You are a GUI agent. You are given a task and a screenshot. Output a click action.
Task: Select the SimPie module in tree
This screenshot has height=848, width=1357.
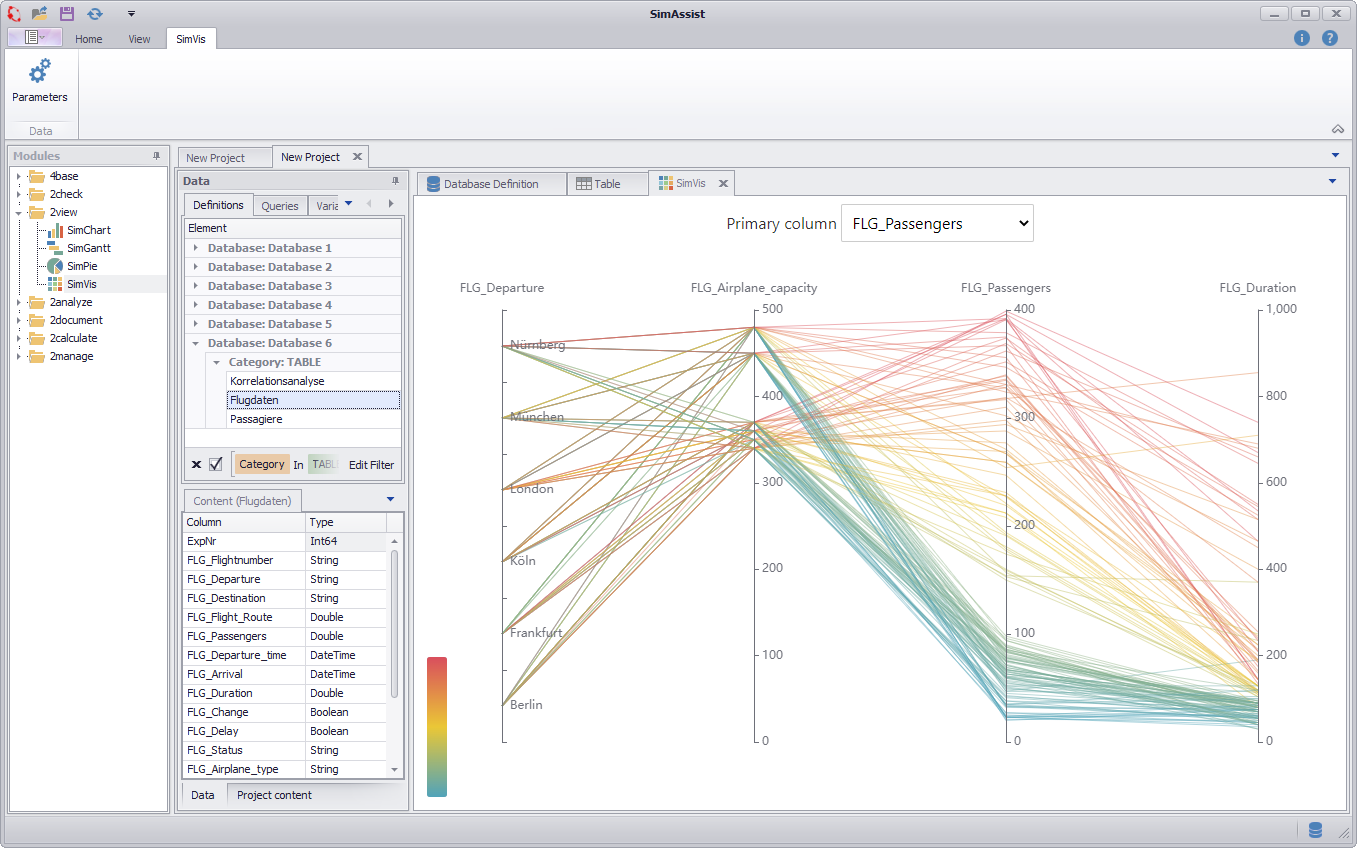click(81, 266)
